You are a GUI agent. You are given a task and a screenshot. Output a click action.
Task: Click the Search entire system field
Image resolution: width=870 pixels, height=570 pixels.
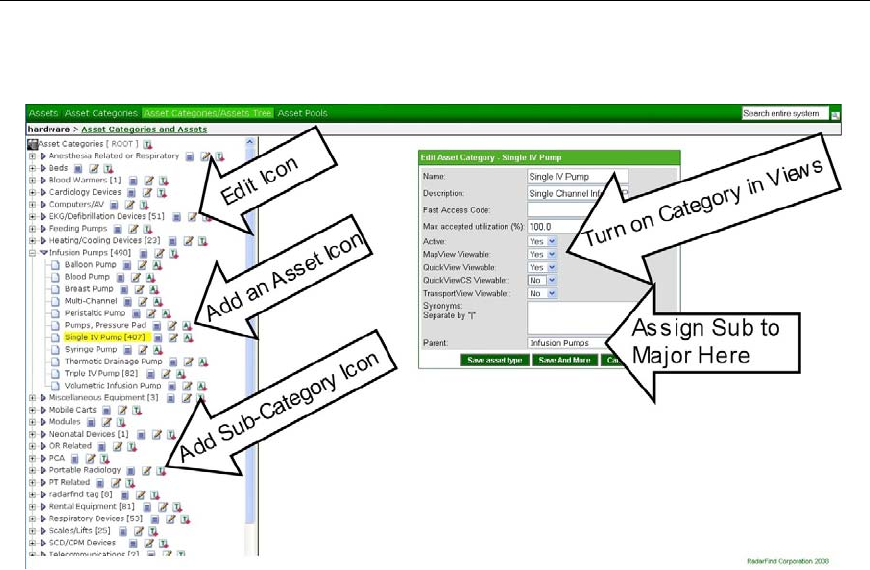[785, 113]
